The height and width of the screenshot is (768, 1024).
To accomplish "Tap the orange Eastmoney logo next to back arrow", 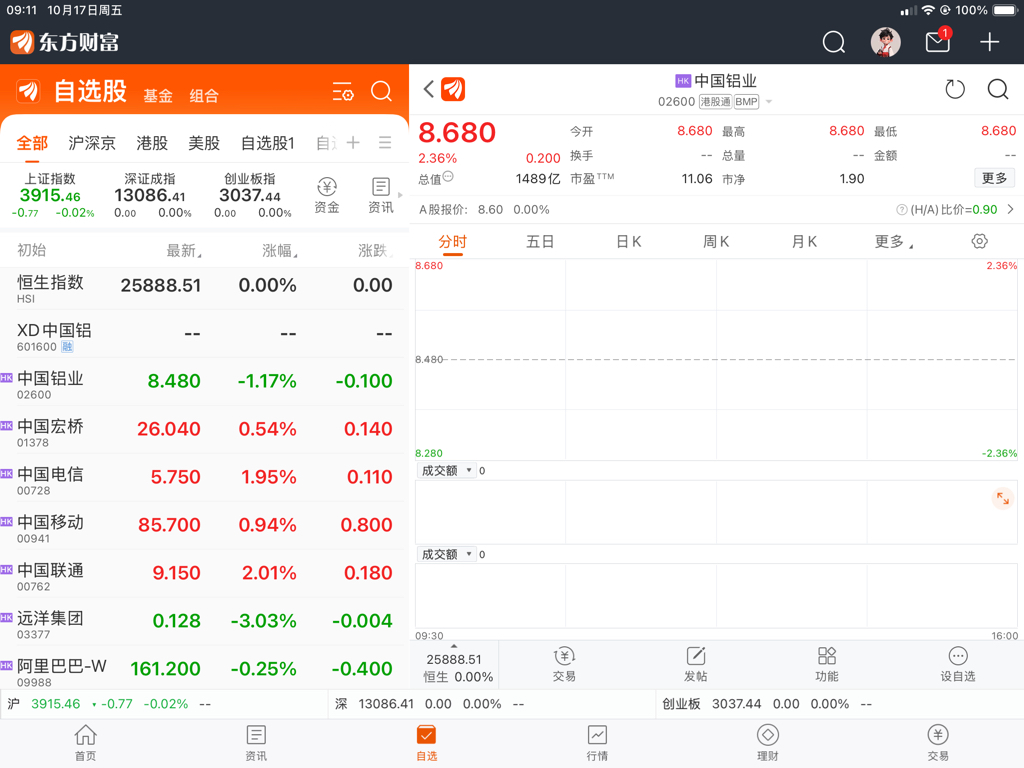I will coord(453,89).
